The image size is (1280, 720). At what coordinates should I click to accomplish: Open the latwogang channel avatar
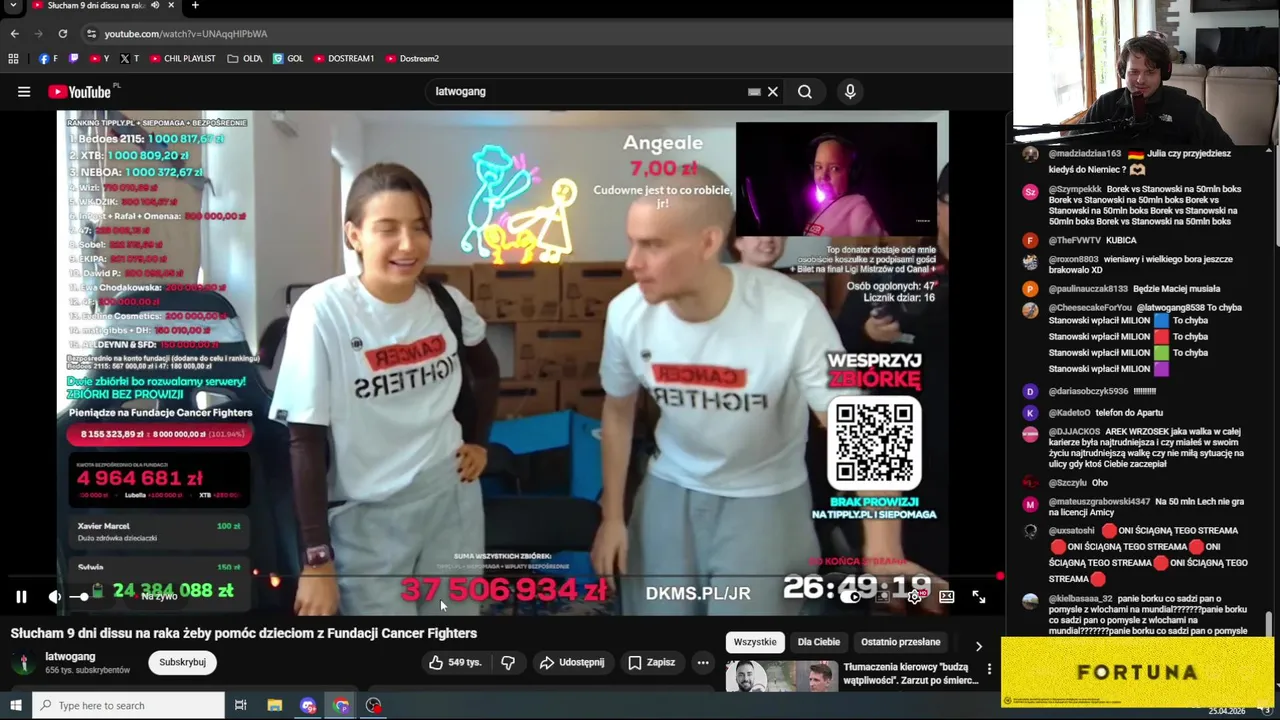pos(23,663)
